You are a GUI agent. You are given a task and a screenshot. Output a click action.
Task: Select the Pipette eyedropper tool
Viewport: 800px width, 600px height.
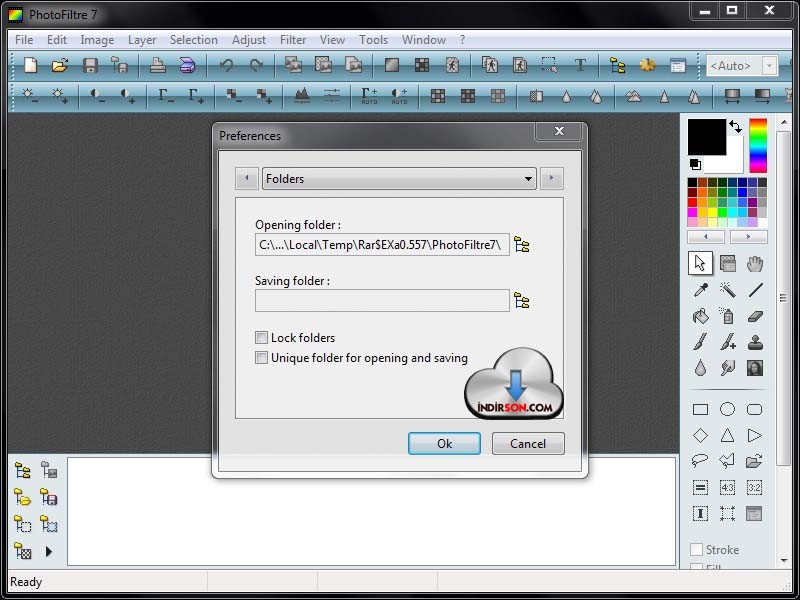tap(701, 290)
